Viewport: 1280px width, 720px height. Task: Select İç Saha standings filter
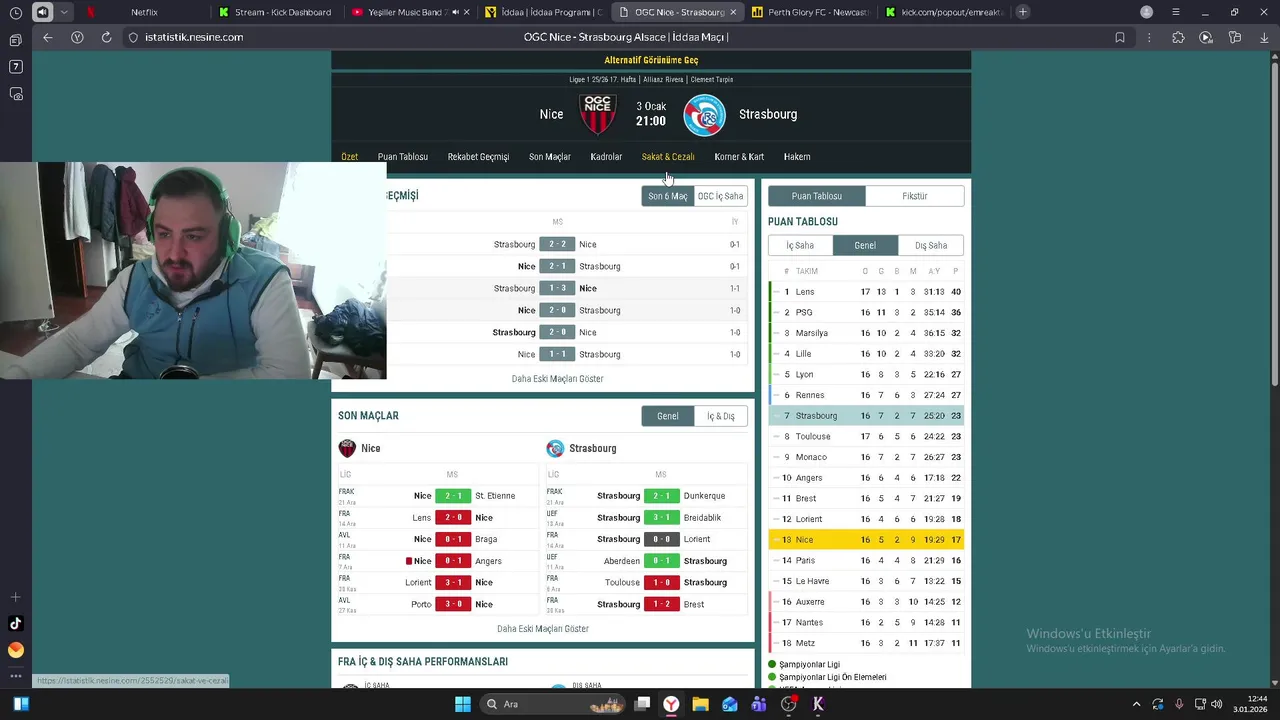coord(800,245)
